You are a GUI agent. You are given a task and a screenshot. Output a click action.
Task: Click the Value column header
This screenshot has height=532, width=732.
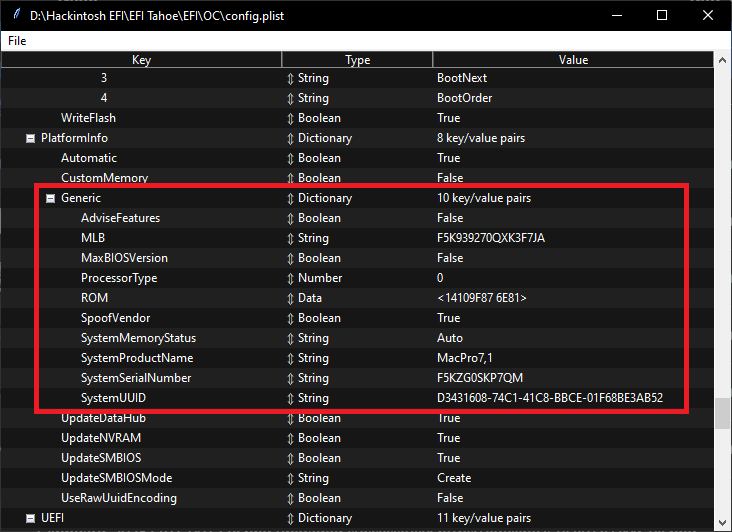(x=573, y=60)
